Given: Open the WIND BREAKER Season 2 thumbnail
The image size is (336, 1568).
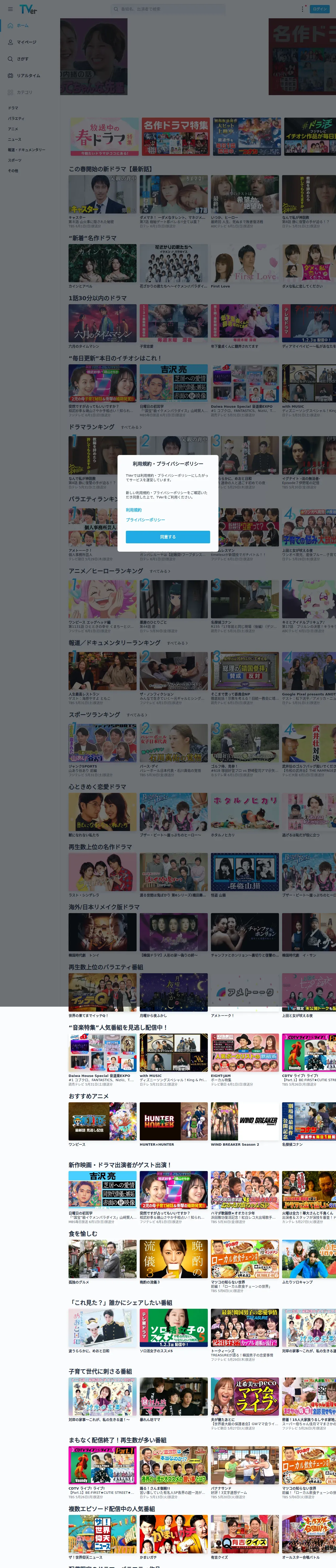Looking at the screenshot, I should [245, 1121].
